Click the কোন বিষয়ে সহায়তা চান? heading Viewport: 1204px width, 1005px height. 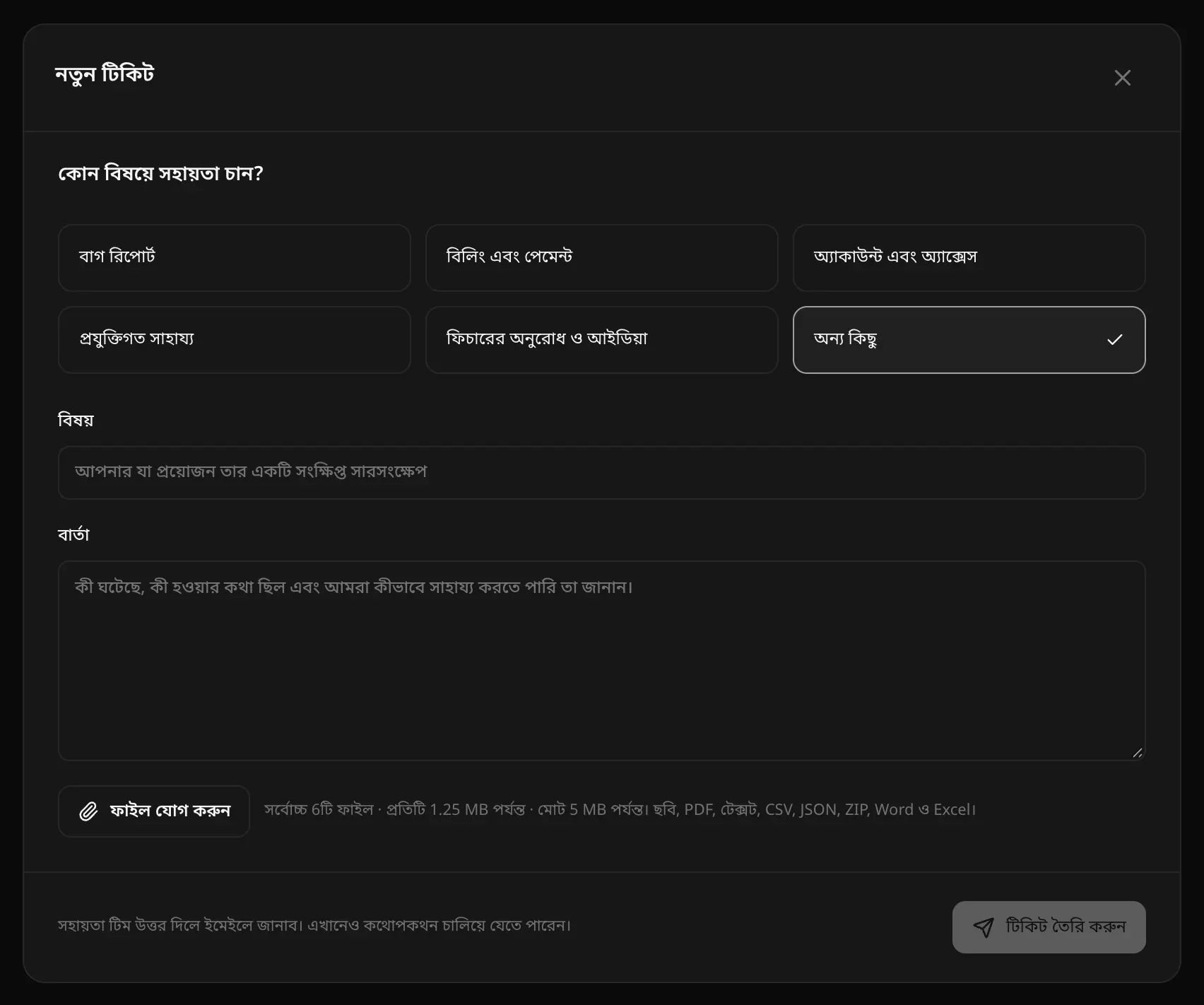(160, 173)
